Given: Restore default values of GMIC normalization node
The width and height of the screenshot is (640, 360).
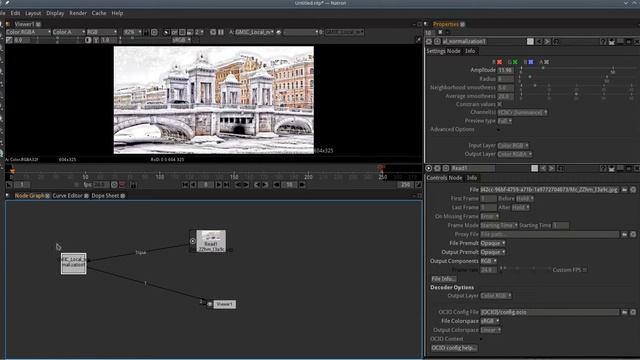Looking at the screenshot, I should pos(556,42).
